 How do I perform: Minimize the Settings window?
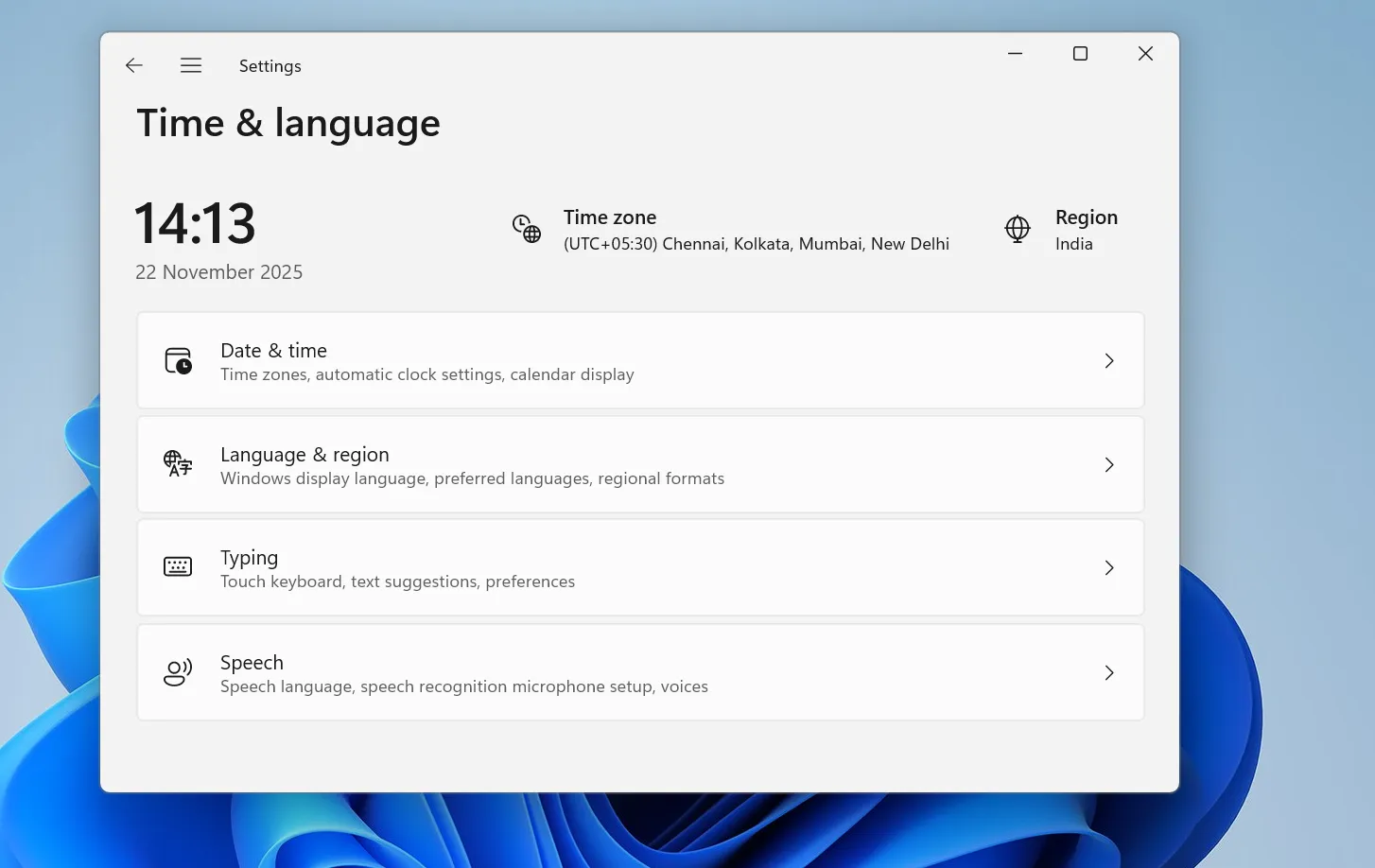pos(1015,54)
